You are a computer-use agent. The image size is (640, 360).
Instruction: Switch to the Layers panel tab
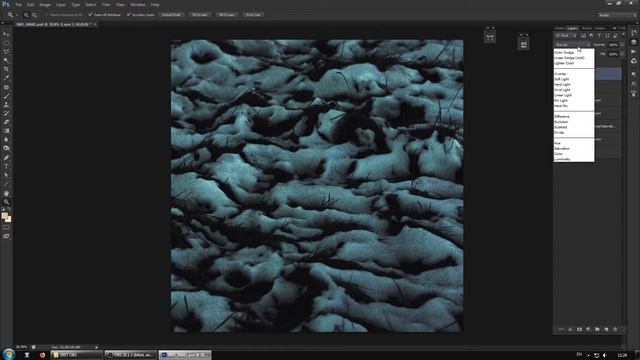pyautogui.click(x=573, y=28)
